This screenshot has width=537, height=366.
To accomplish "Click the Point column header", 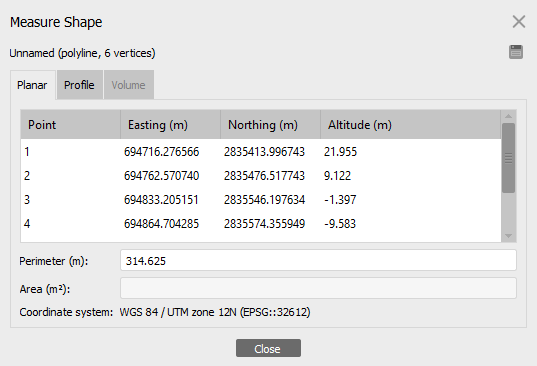I will [71, 125].
